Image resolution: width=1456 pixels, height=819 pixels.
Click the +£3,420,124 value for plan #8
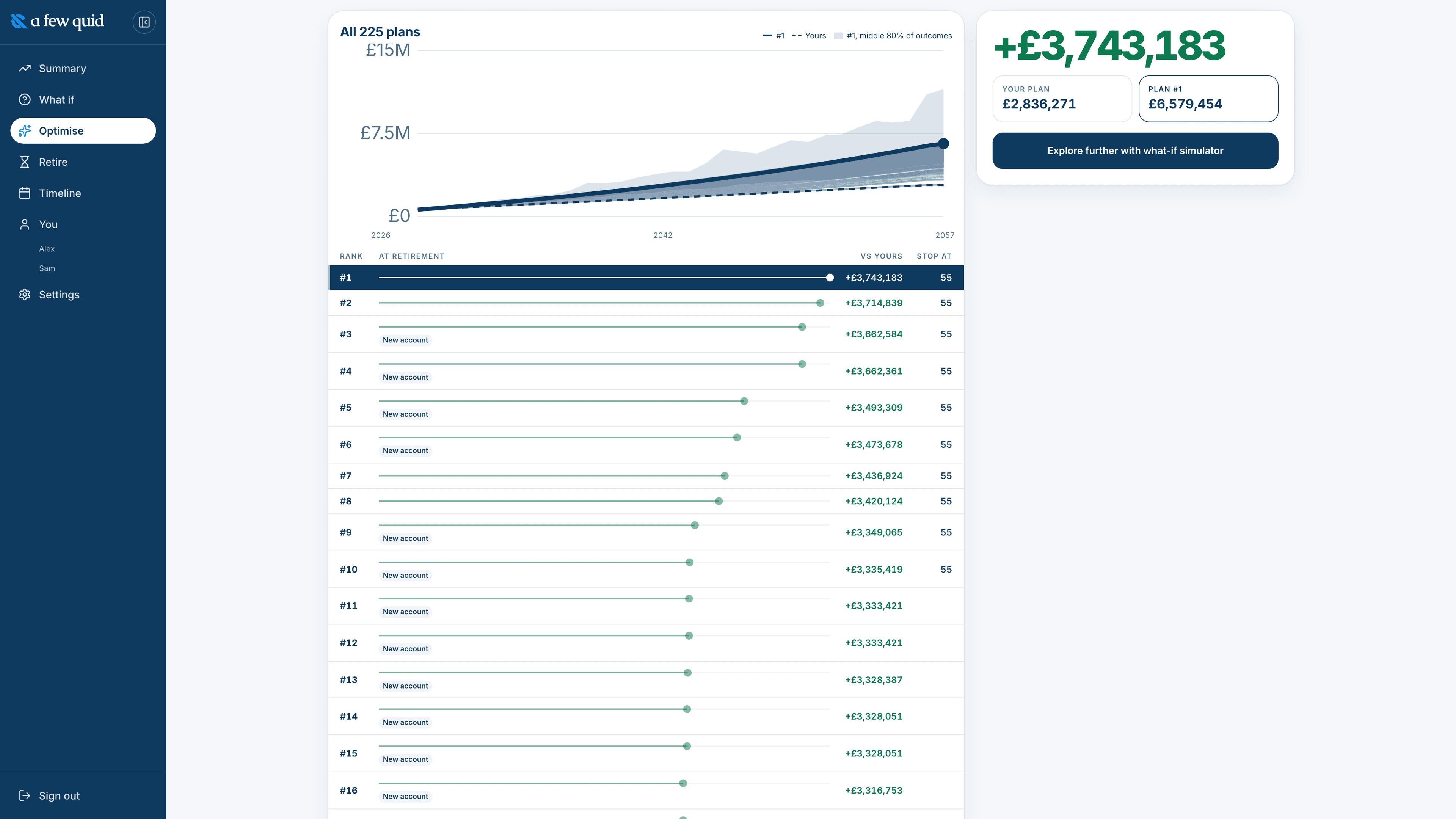pyautogui.click(x=873, y=501)
